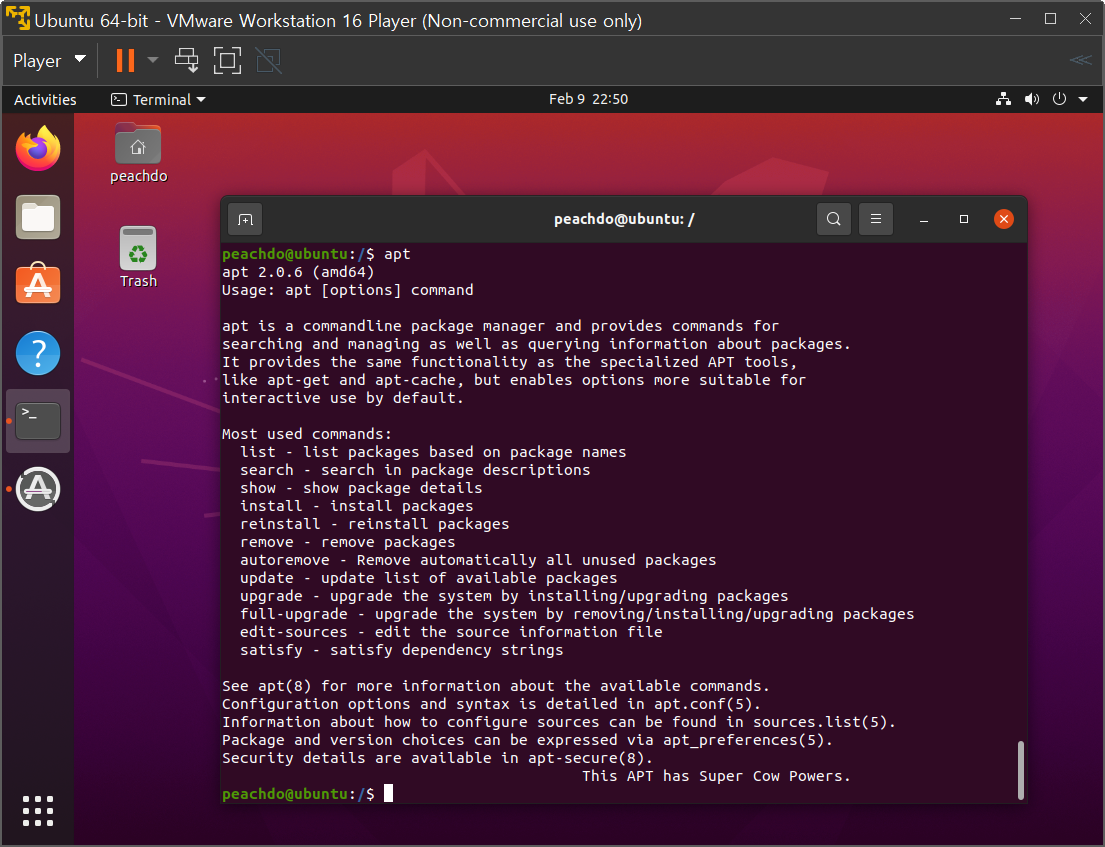
Task: Open the terminal hamburger menu
Action: pyautogui.click(x=876, y=219)
